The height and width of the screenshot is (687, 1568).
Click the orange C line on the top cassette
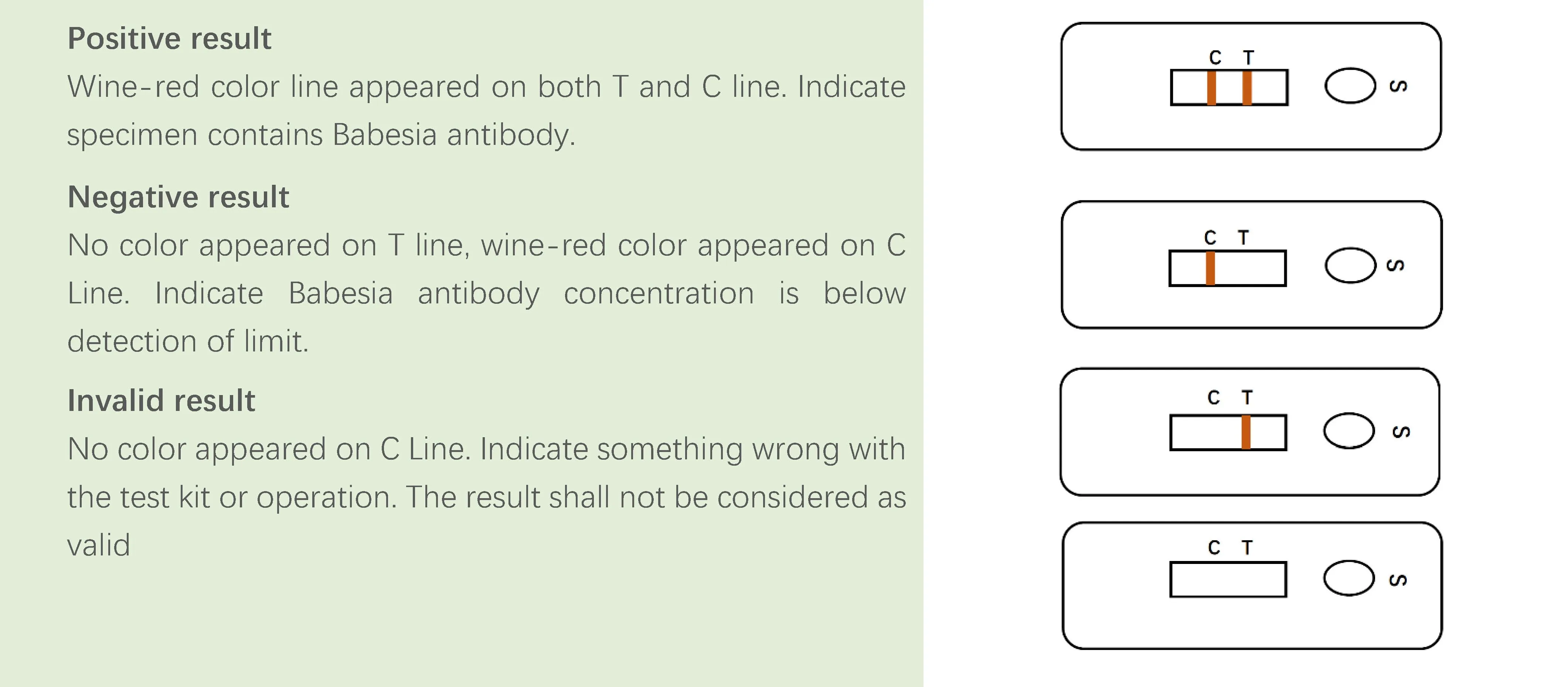1211,88
